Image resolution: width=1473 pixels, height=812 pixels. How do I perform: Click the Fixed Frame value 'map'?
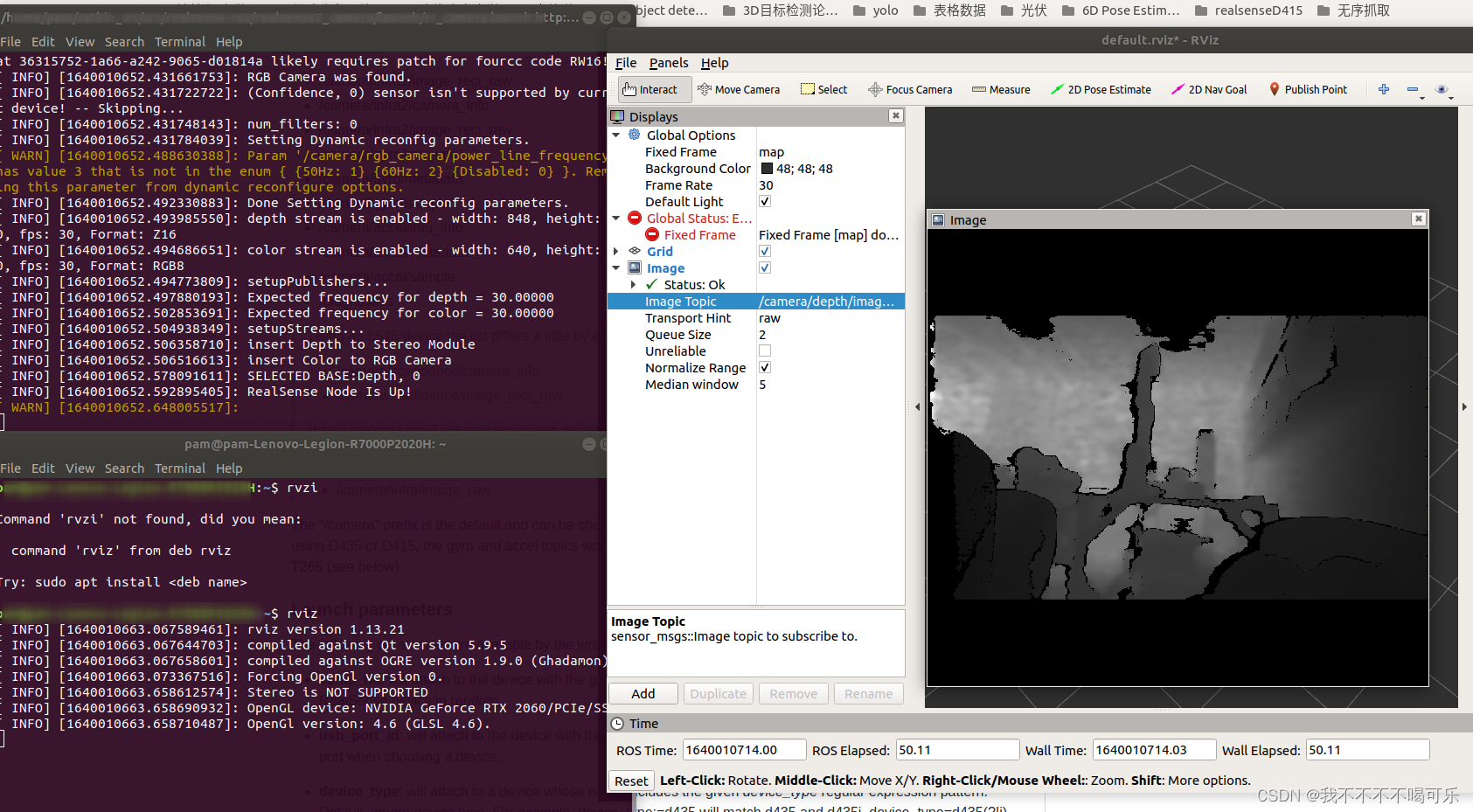771,152
